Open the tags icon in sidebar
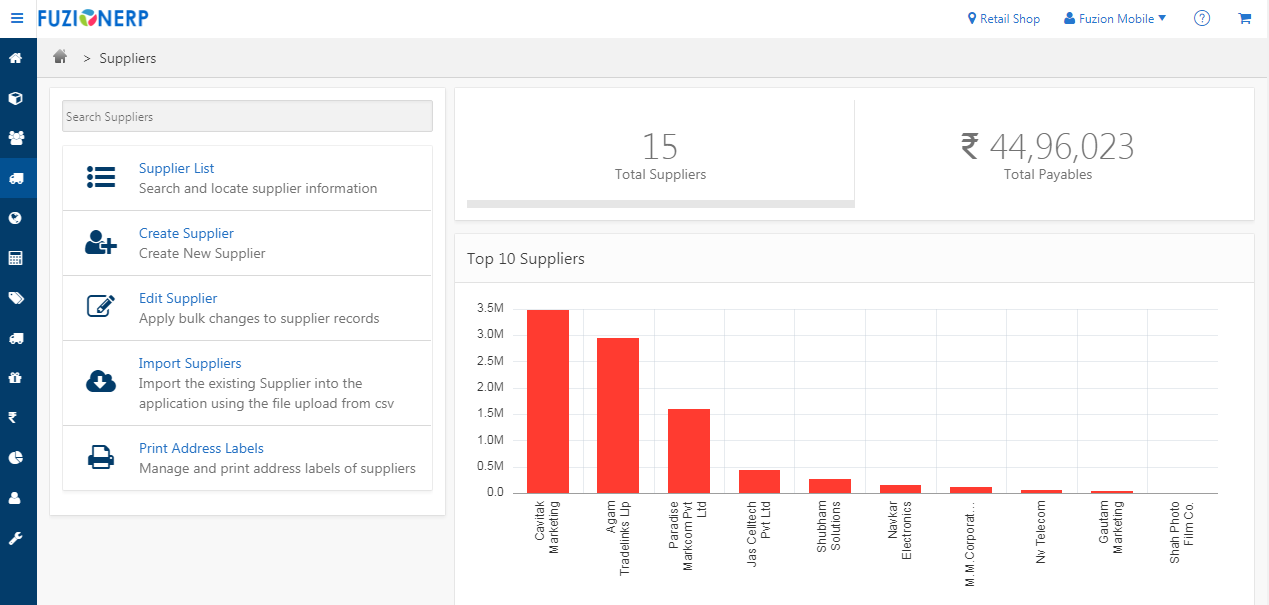This screenshot has height=605, width=1269. [x=16, y=298]
